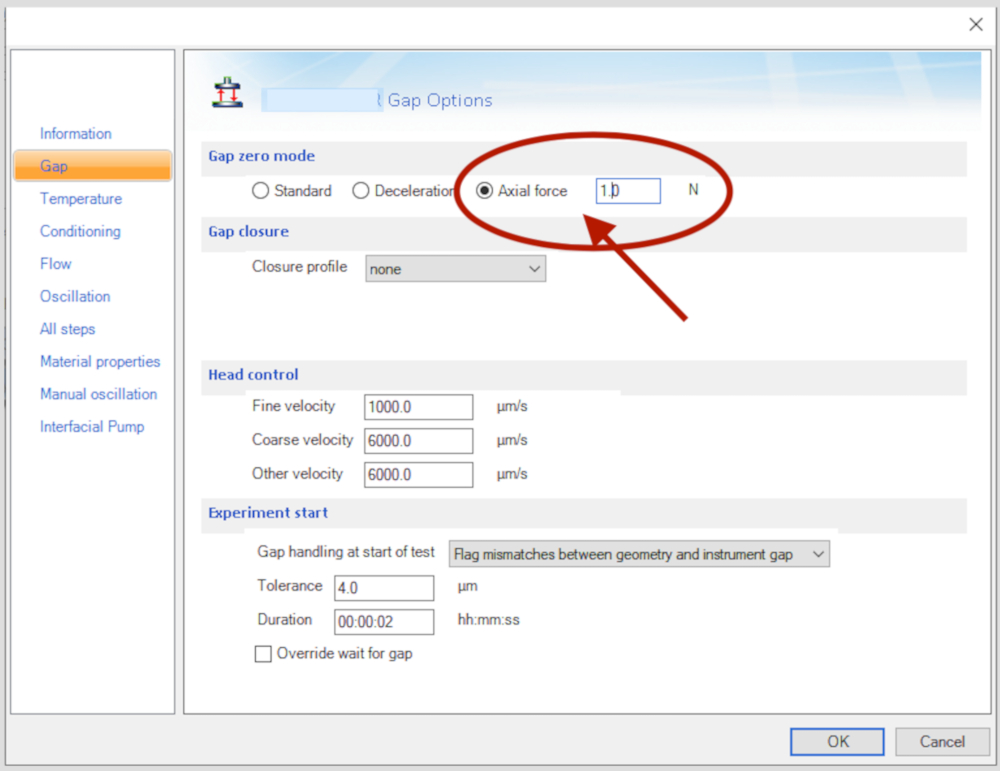Click the Fine velocity input field
Image resolution: width=1000 pixels, height=771 pixels.
419,407
